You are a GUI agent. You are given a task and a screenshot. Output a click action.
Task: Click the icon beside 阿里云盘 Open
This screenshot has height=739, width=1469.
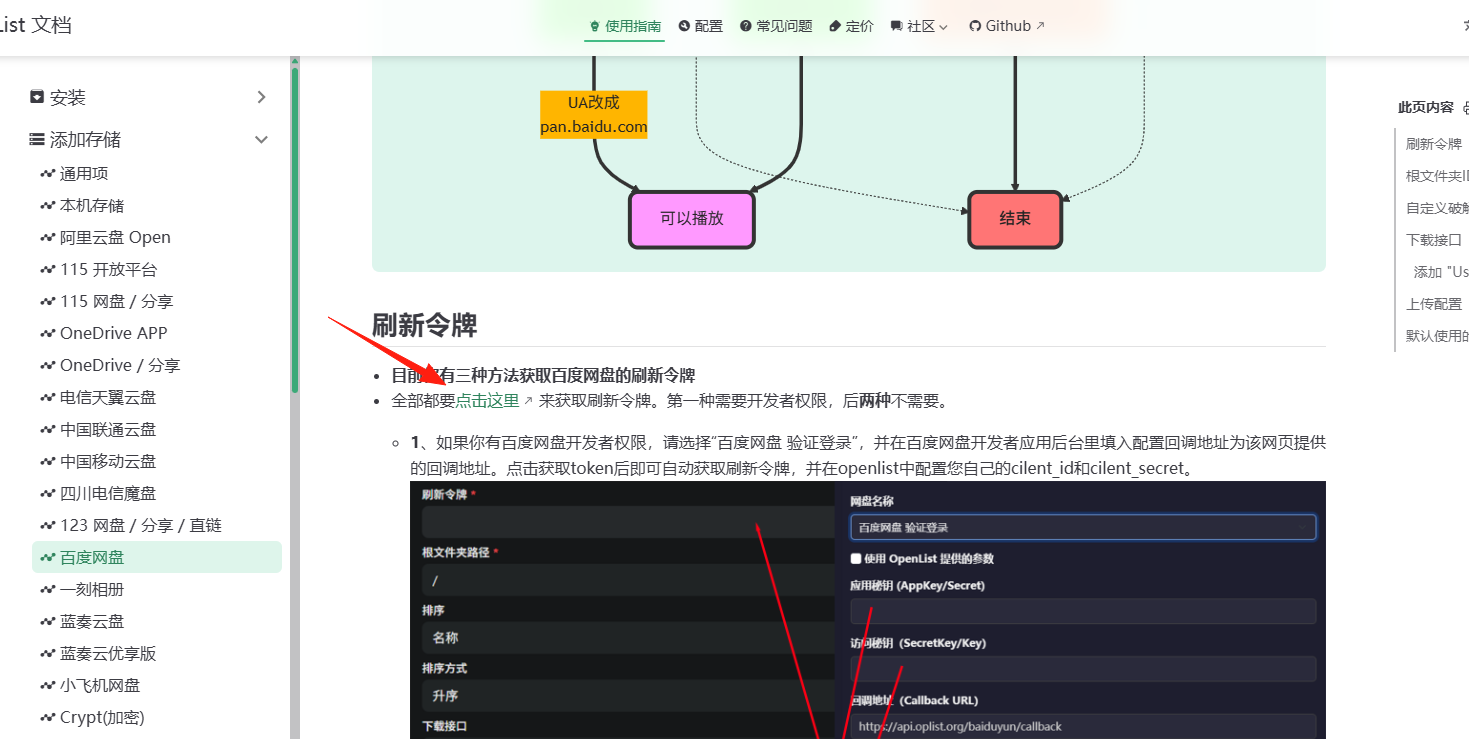tap(47, 238)
